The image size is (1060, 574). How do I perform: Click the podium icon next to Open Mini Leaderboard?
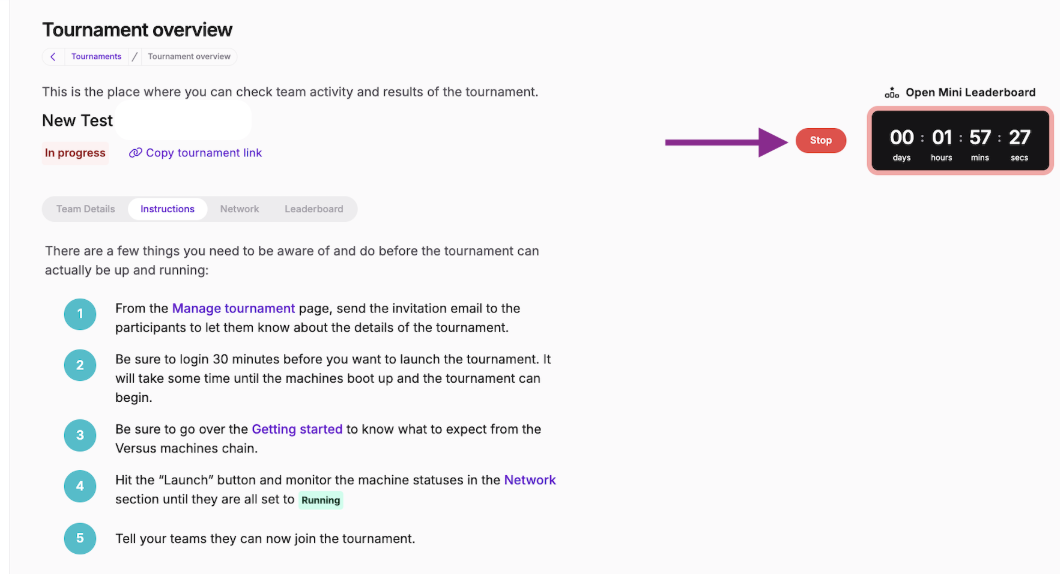(892, 93)
